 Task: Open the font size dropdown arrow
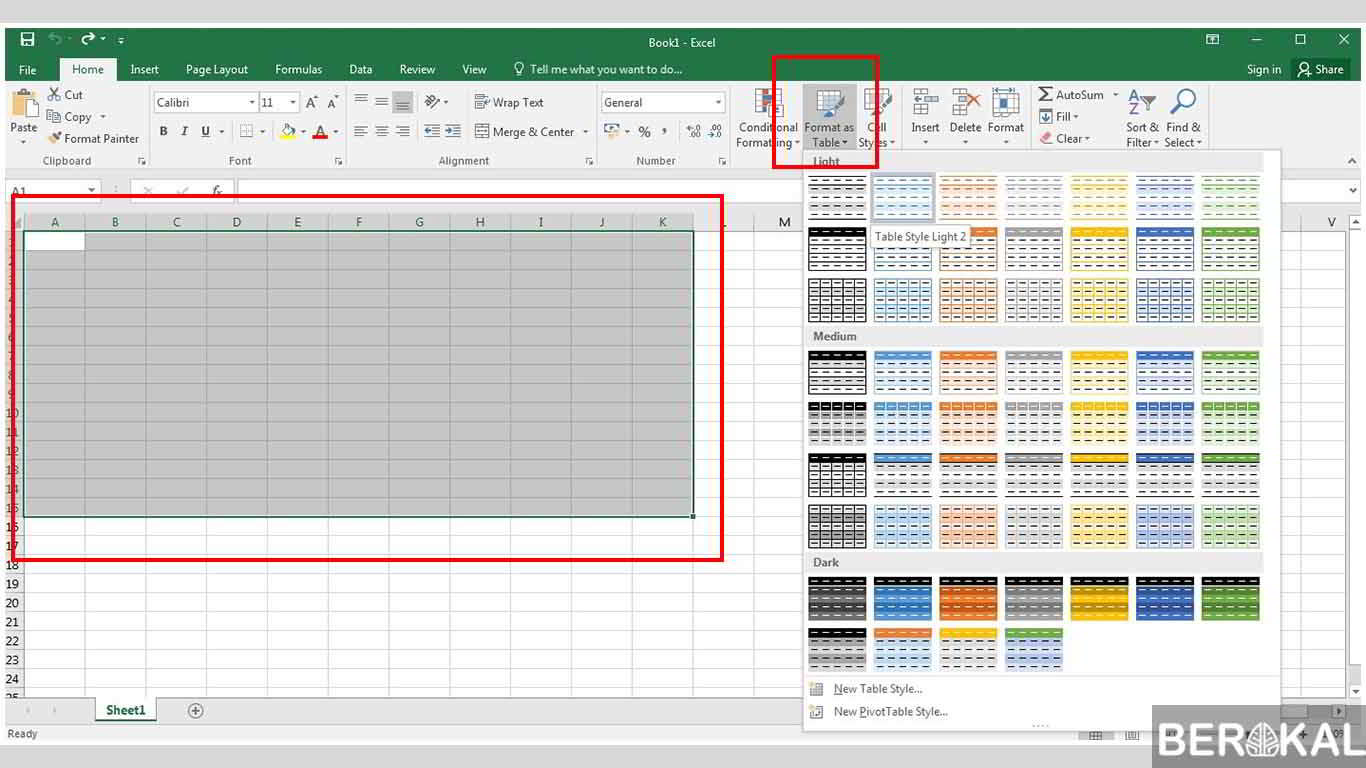pos(293,103)
